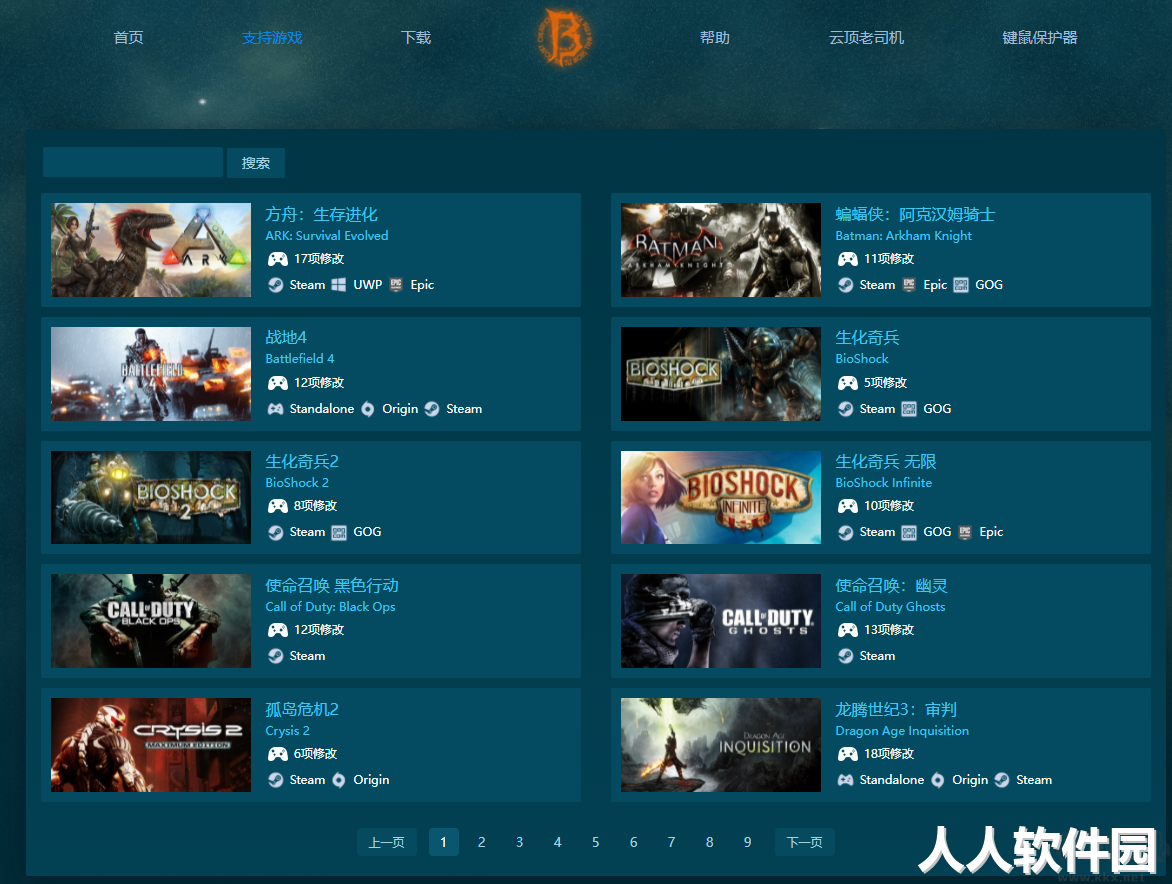Screen dimensions: 1172x884
Task: Click the gamepad icon beside 13项修改
Action: tap(848, 630)
